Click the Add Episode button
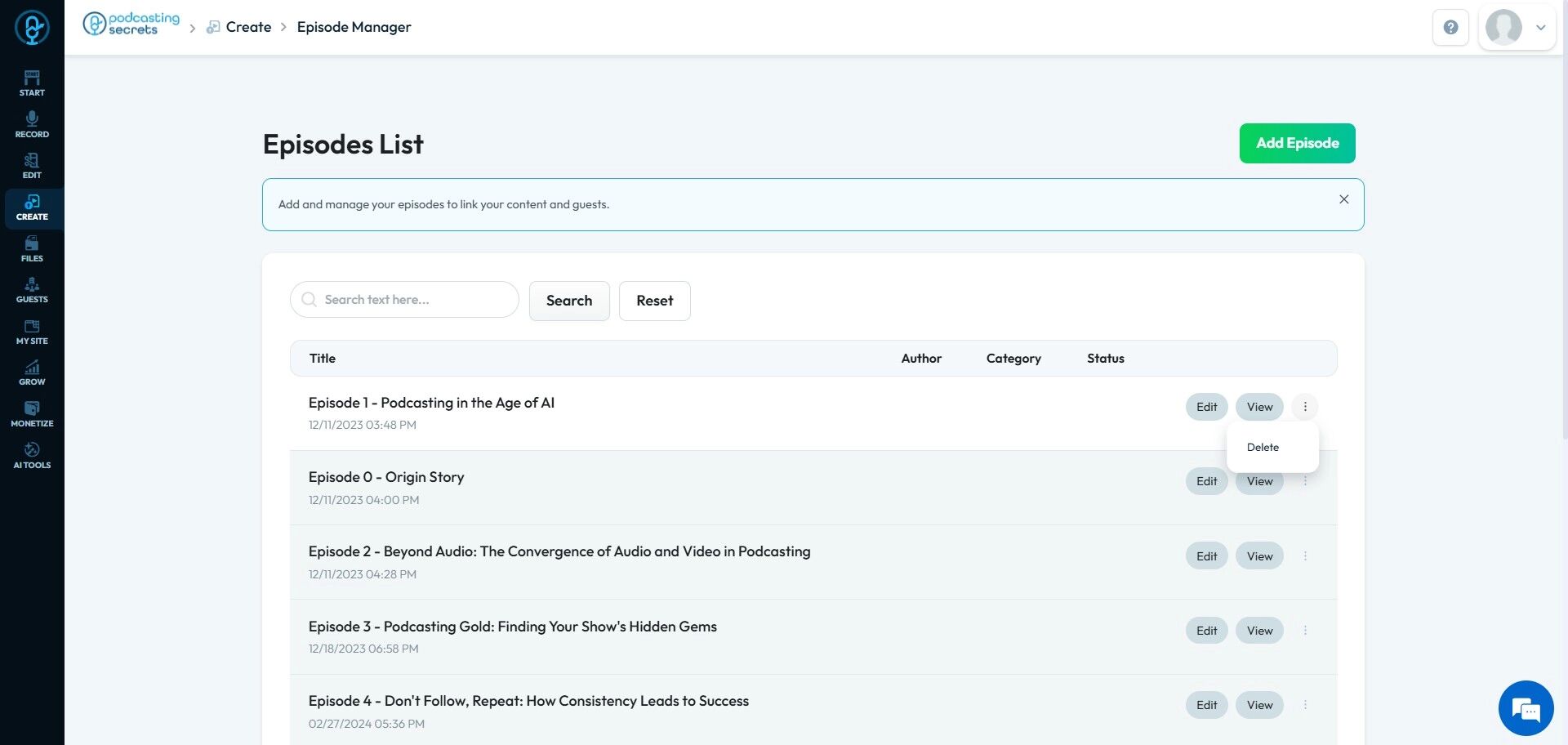The height and width of the screenshot is (745, 1568). point(1297,143)
